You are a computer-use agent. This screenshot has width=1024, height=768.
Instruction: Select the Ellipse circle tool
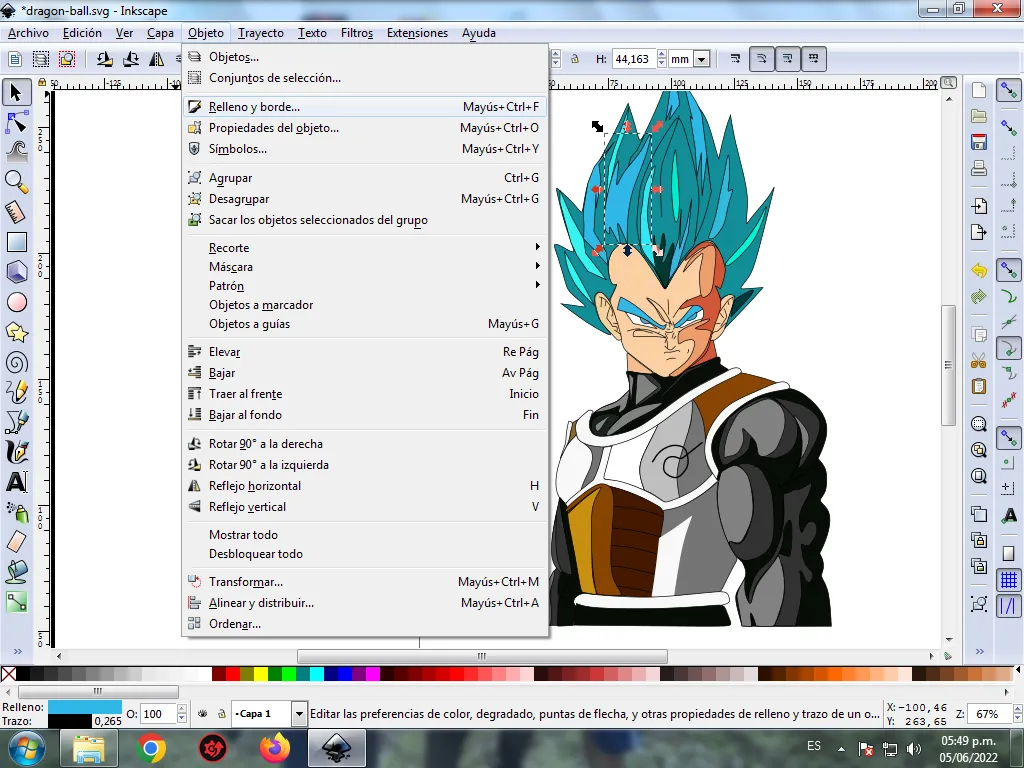pyautogui.click(x=16, y=302)
